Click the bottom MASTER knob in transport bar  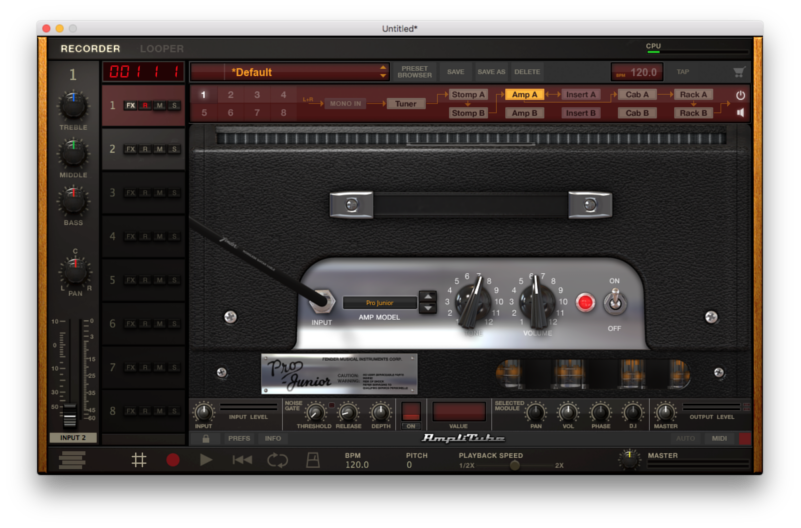click(629, 460)
